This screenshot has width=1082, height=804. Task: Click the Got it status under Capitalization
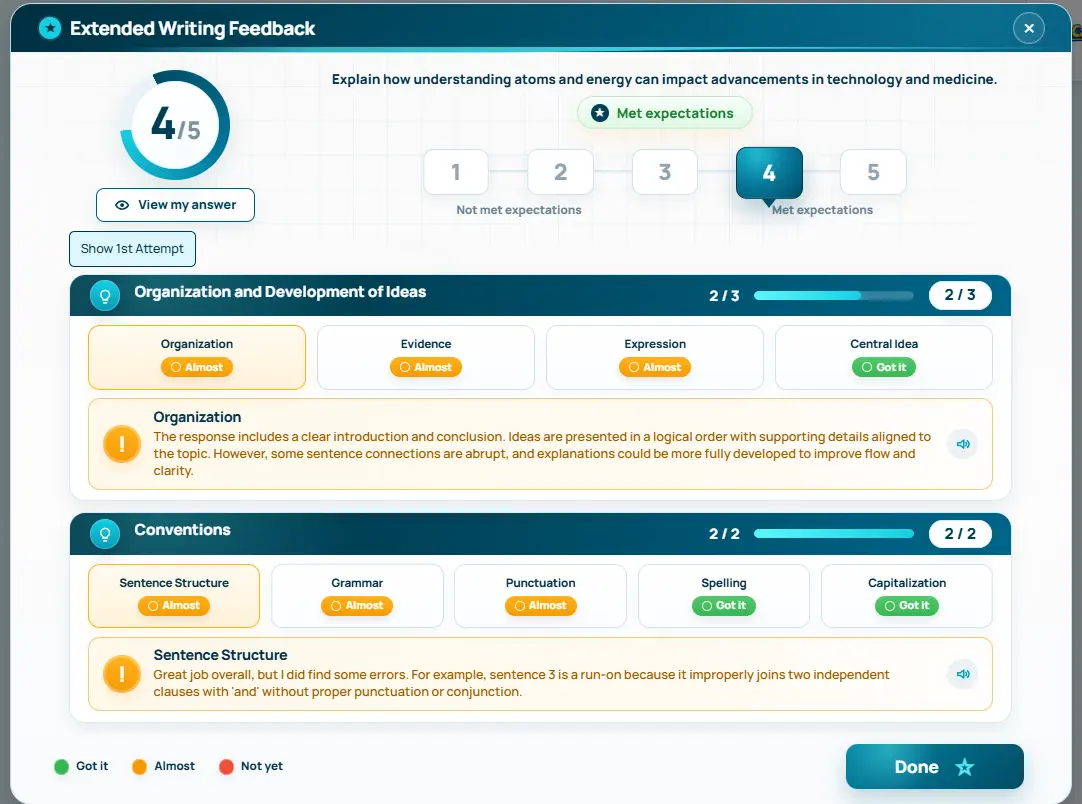click(907, 605)
